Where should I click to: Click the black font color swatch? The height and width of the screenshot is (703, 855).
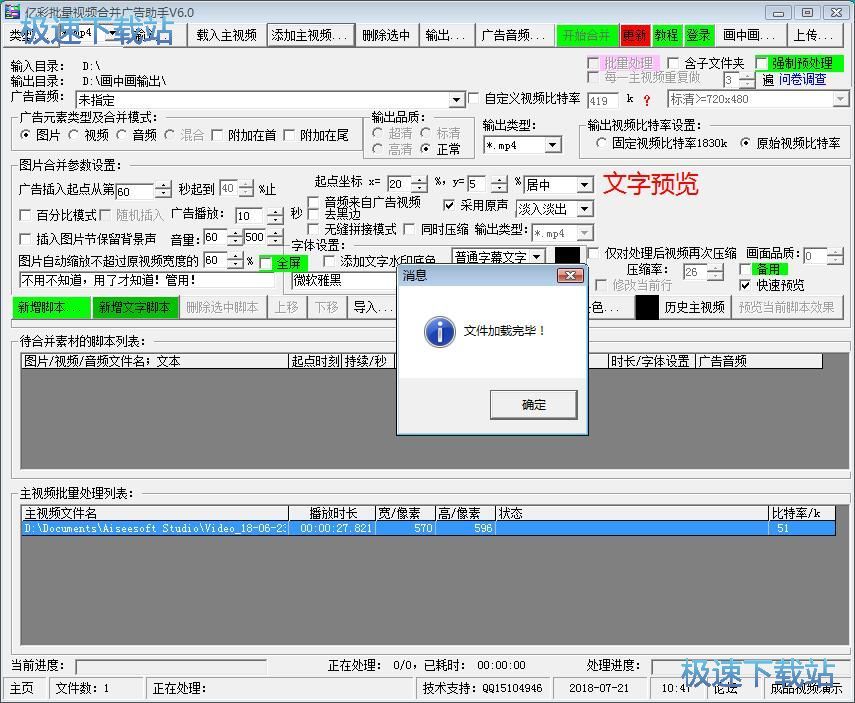(567, 257)
